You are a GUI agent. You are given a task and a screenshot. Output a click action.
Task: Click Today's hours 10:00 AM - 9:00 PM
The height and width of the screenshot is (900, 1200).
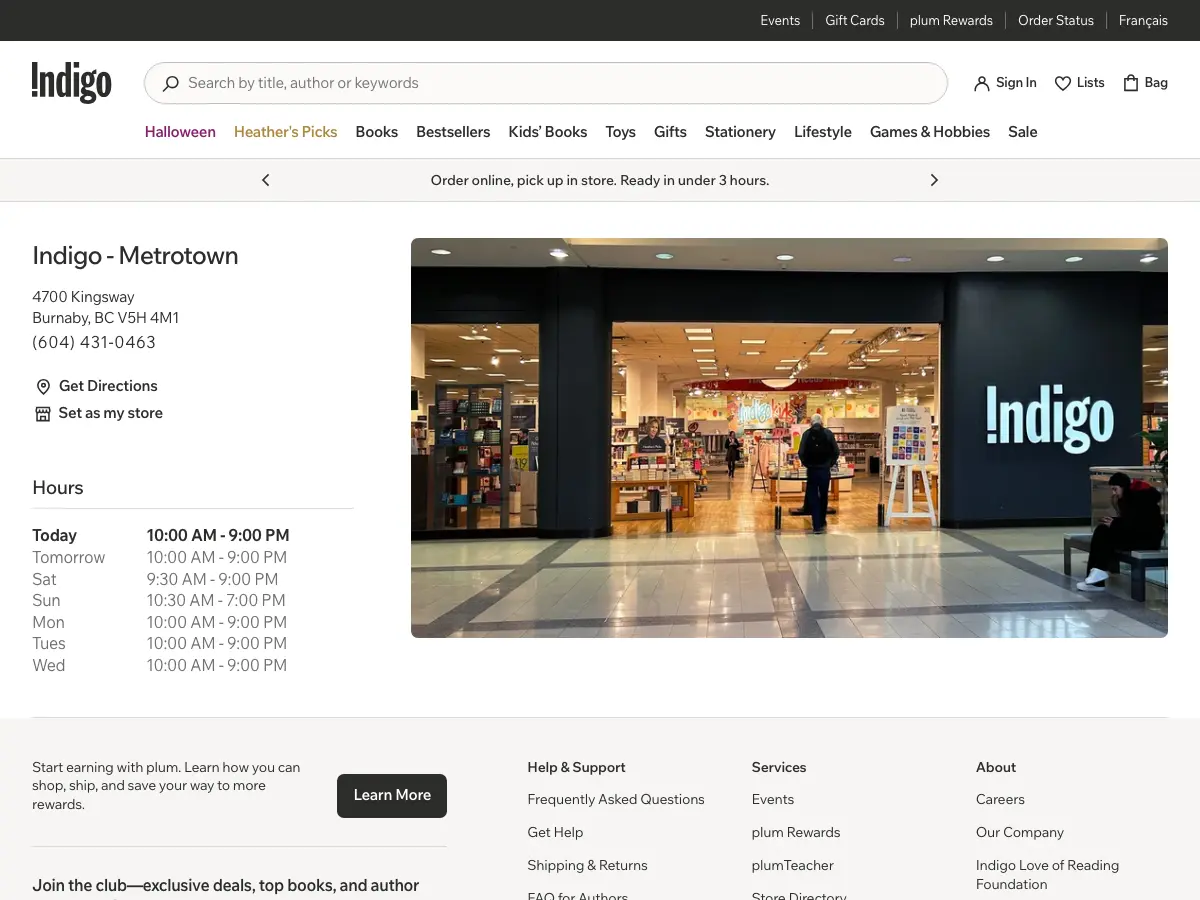[218, 535]
